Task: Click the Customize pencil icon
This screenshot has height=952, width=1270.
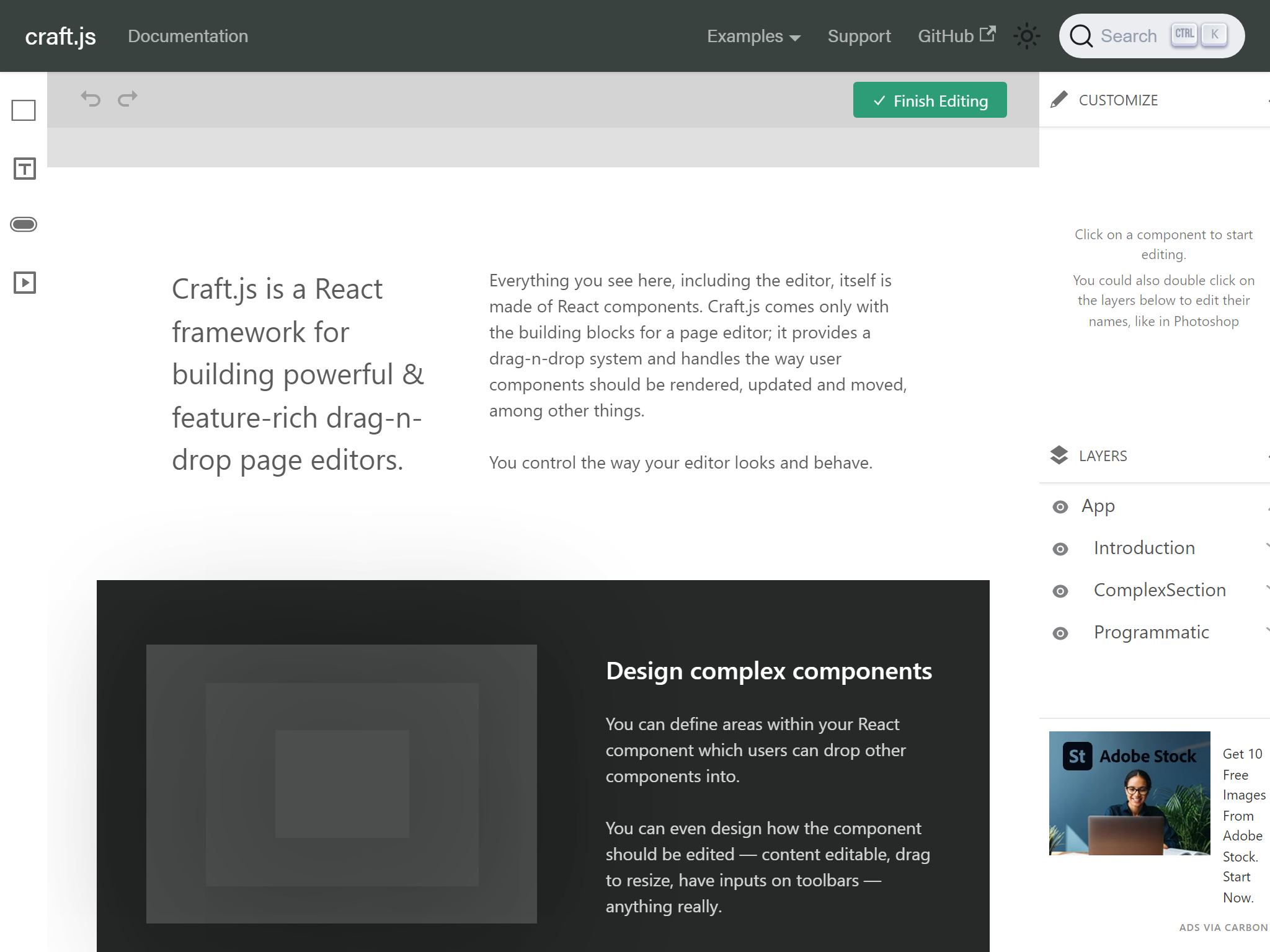Action: 1059,100
